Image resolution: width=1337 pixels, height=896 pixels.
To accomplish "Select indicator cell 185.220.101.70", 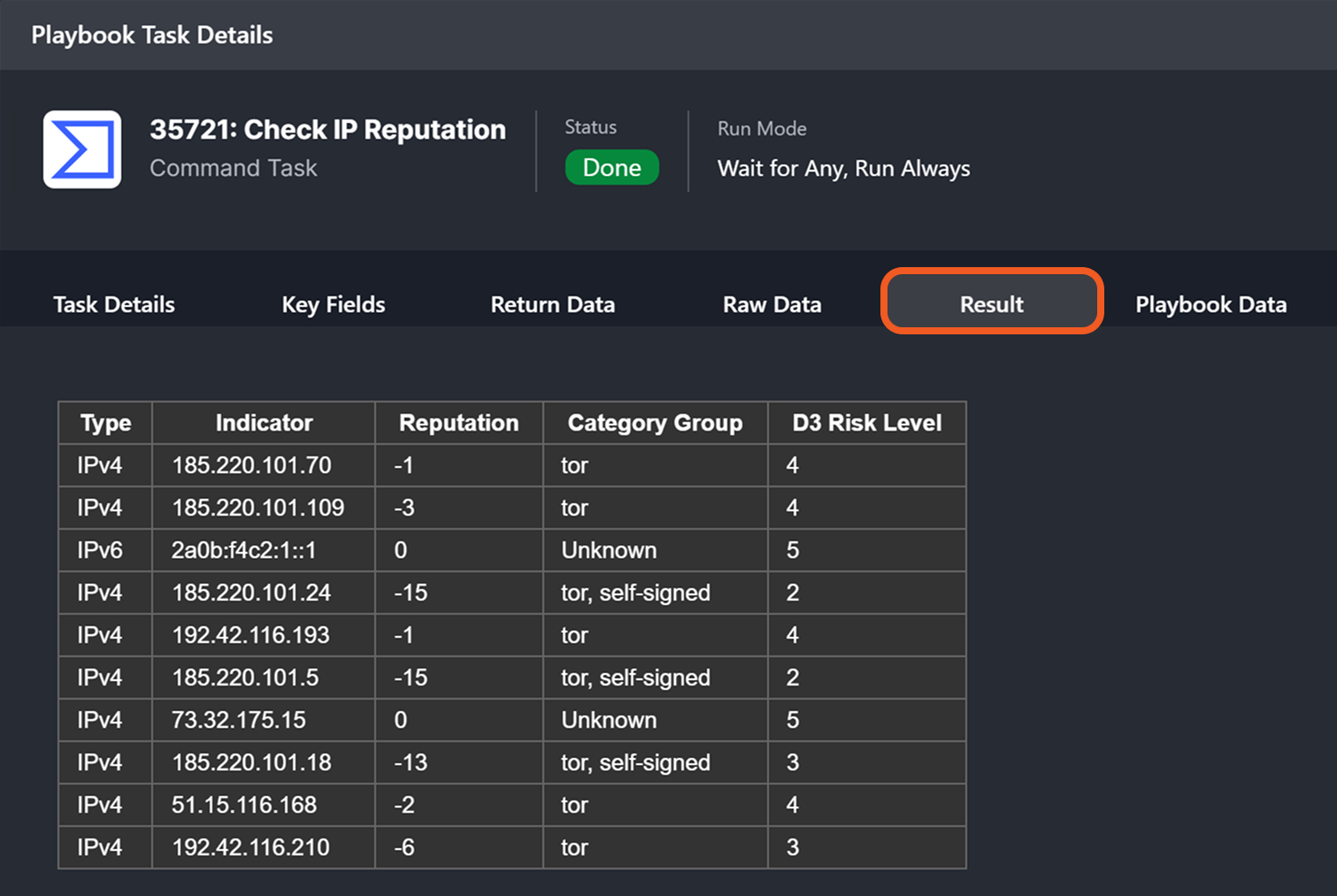I will point(251,465).
